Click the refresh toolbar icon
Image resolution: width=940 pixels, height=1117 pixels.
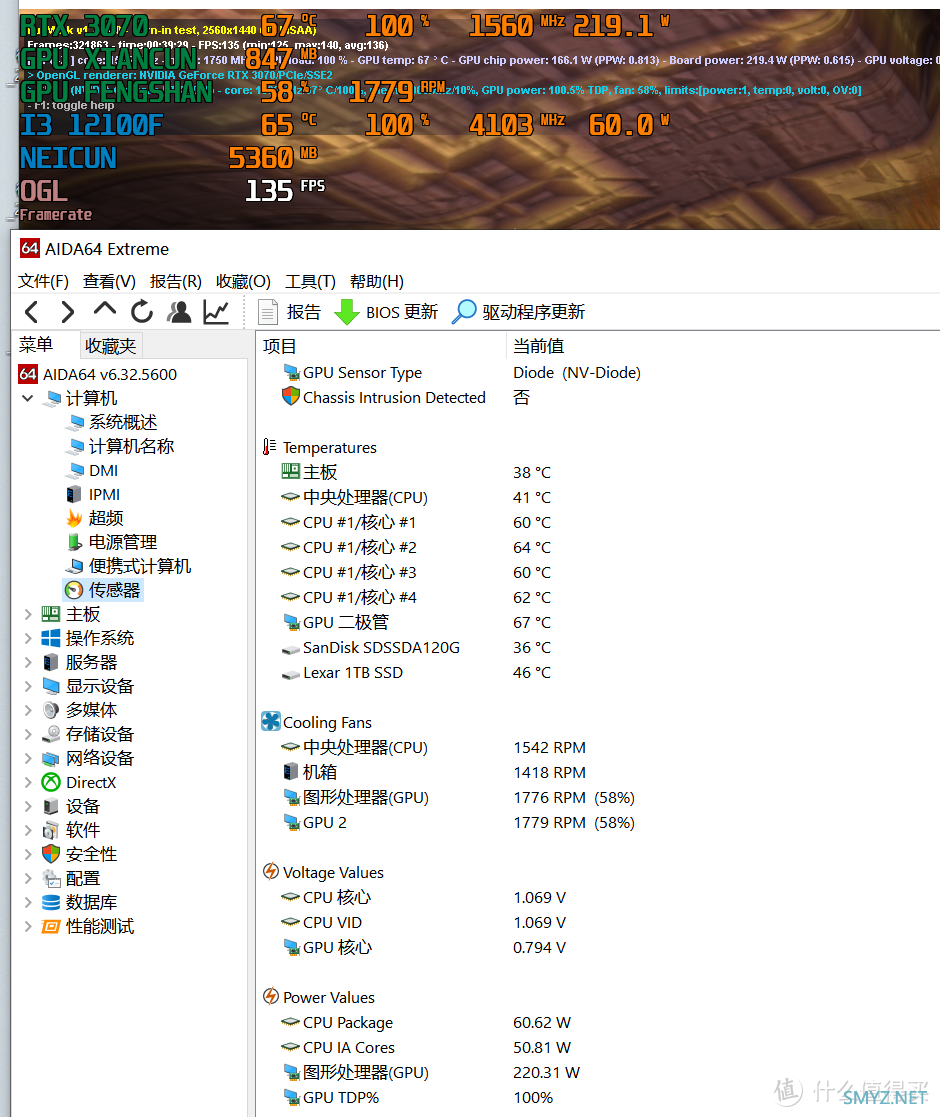click(142, 312)
